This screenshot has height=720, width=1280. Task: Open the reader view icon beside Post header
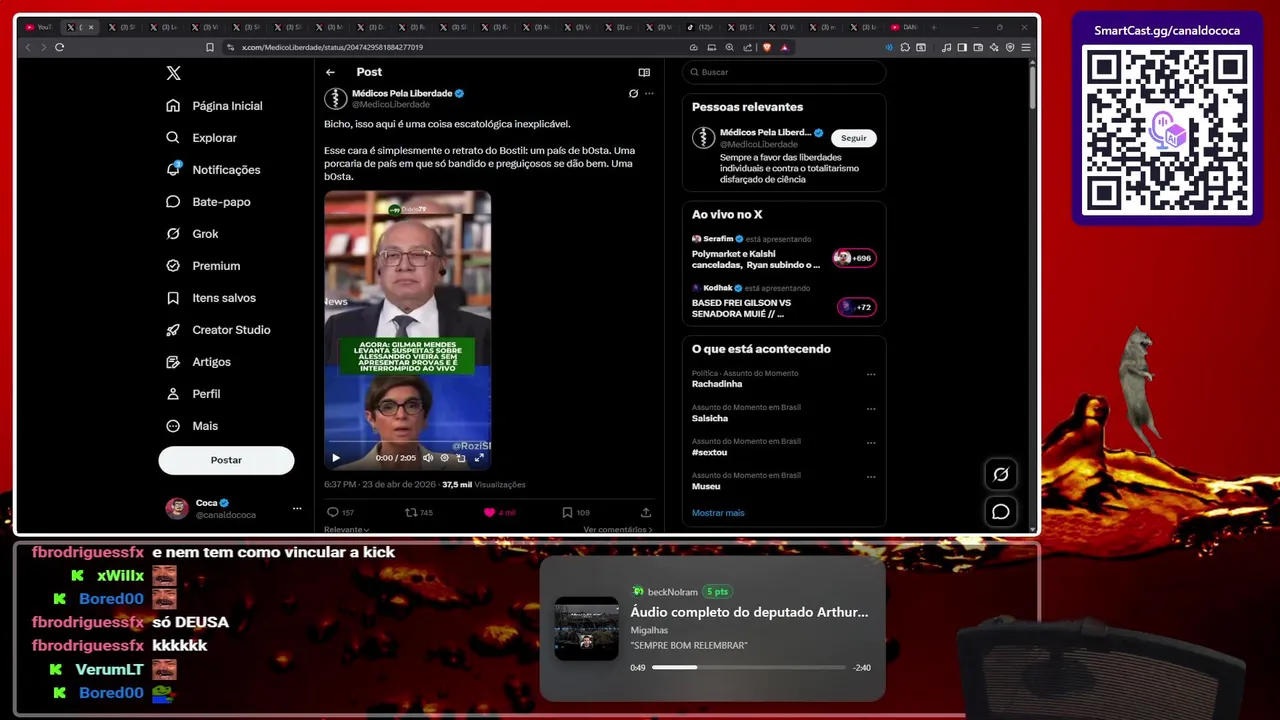click(x=644, y=72)
